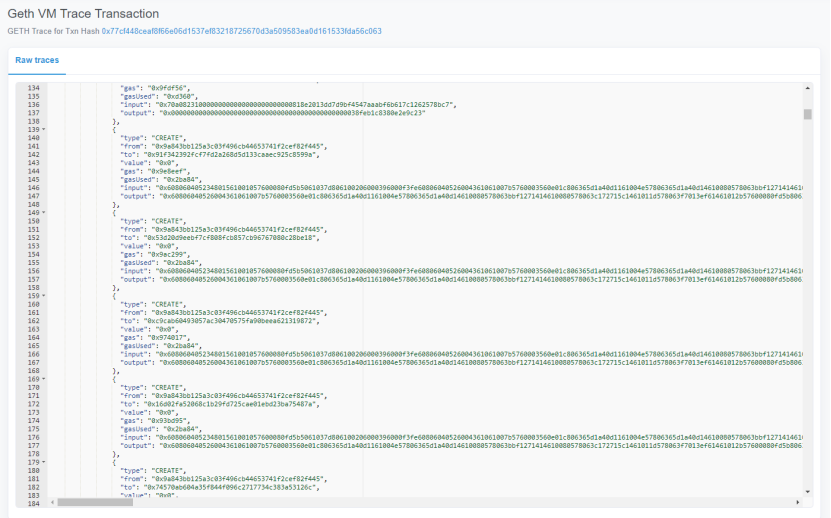831x518 pixels.
Task: Switch to the Raw traces tab
Action: [37, 61]
